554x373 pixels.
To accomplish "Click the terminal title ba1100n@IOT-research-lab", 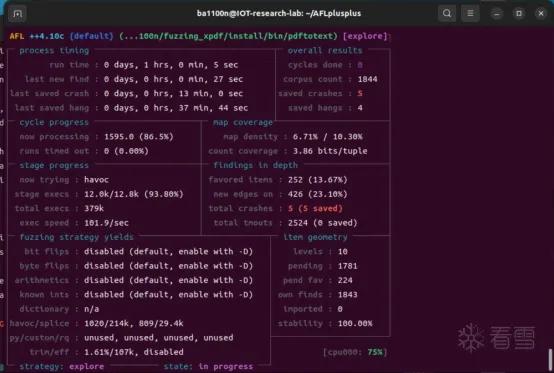I will [x=279, y=13].
